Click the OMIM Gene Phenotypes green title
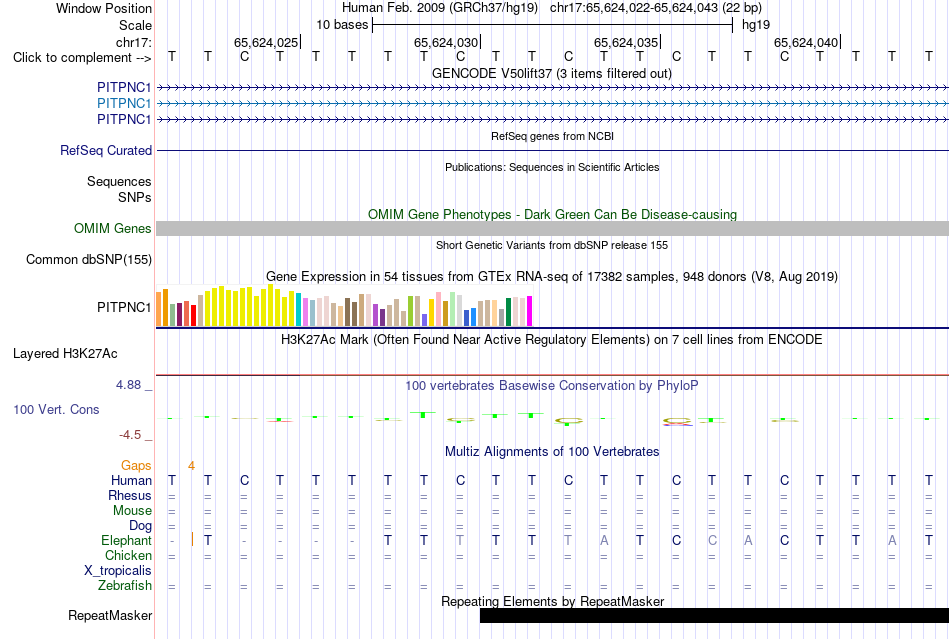 point(552,214)
